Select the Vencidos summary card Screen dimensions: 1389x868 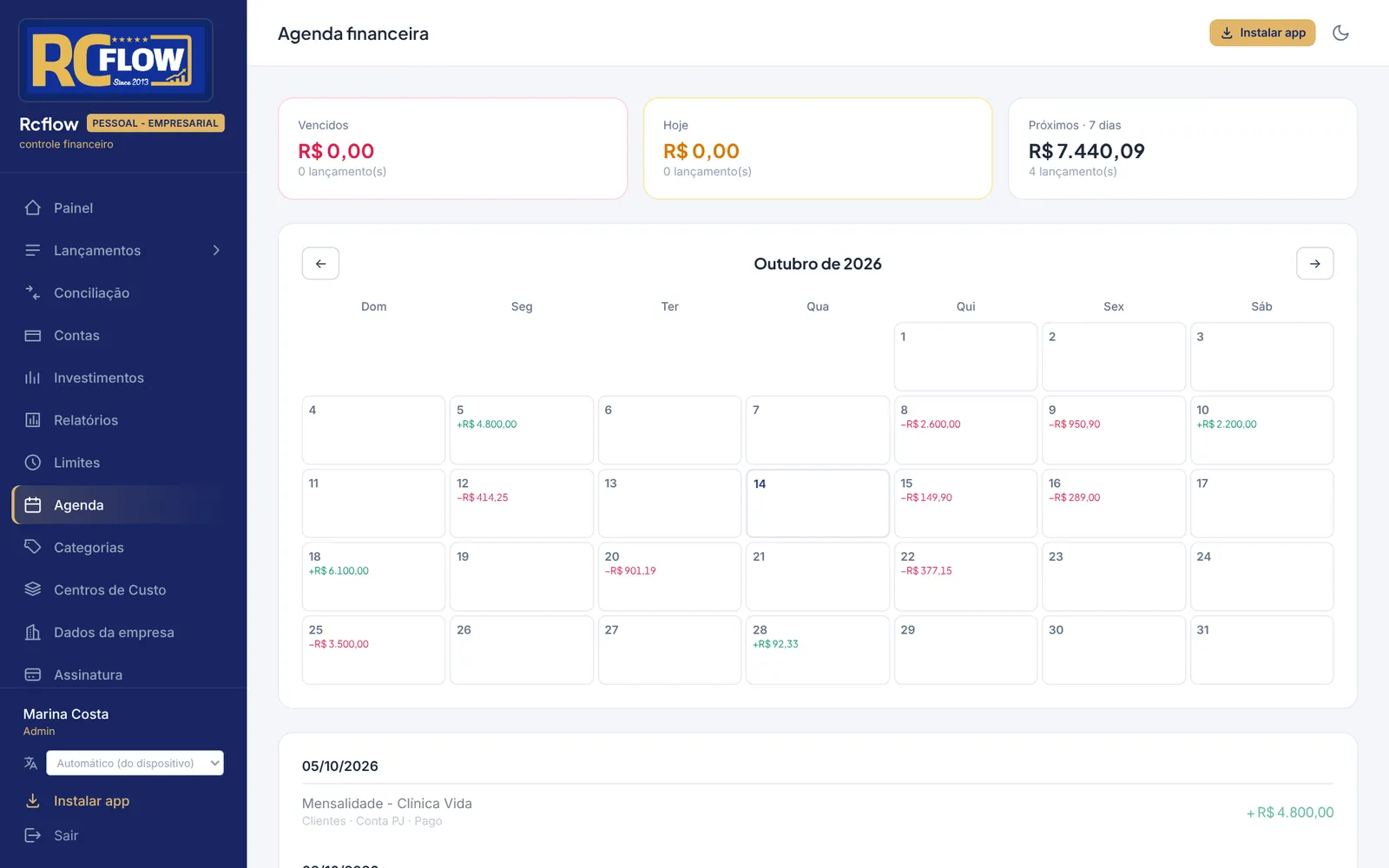(452, 148)
